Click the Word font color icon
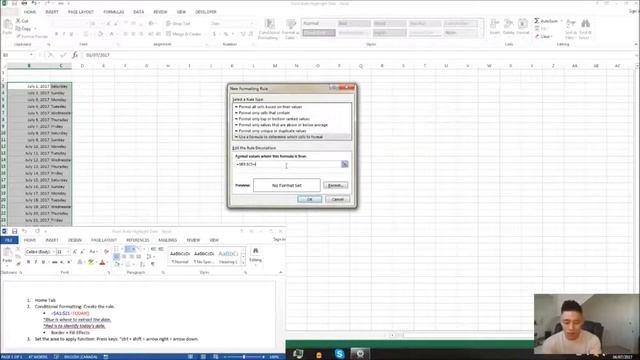Viewport: 640px width, 360px height. [x=102, y=262]
